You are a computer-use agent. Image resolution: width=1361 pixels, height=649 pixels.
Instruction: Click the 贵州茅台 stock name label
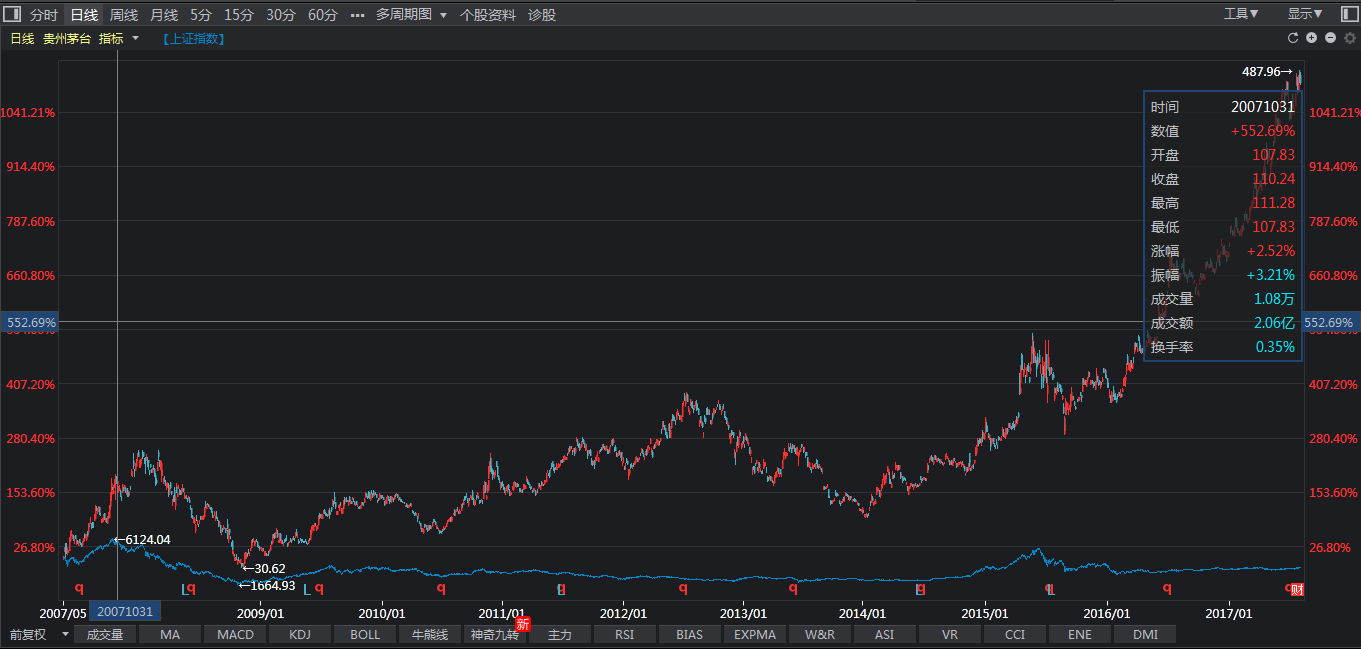coord(67,38)
